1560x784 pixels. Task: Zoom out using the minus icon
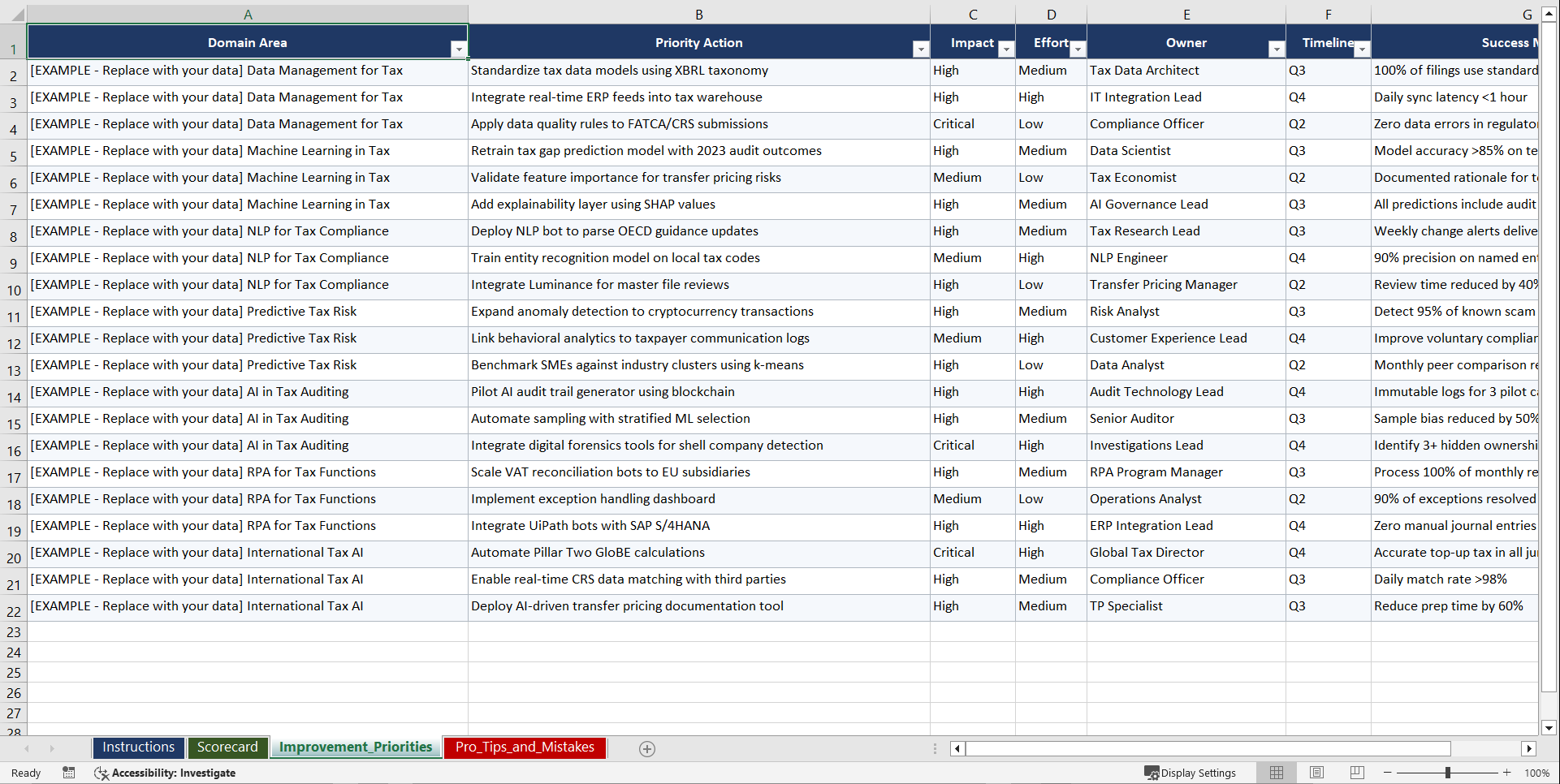pyautogui.click(x=1387, y=773)
